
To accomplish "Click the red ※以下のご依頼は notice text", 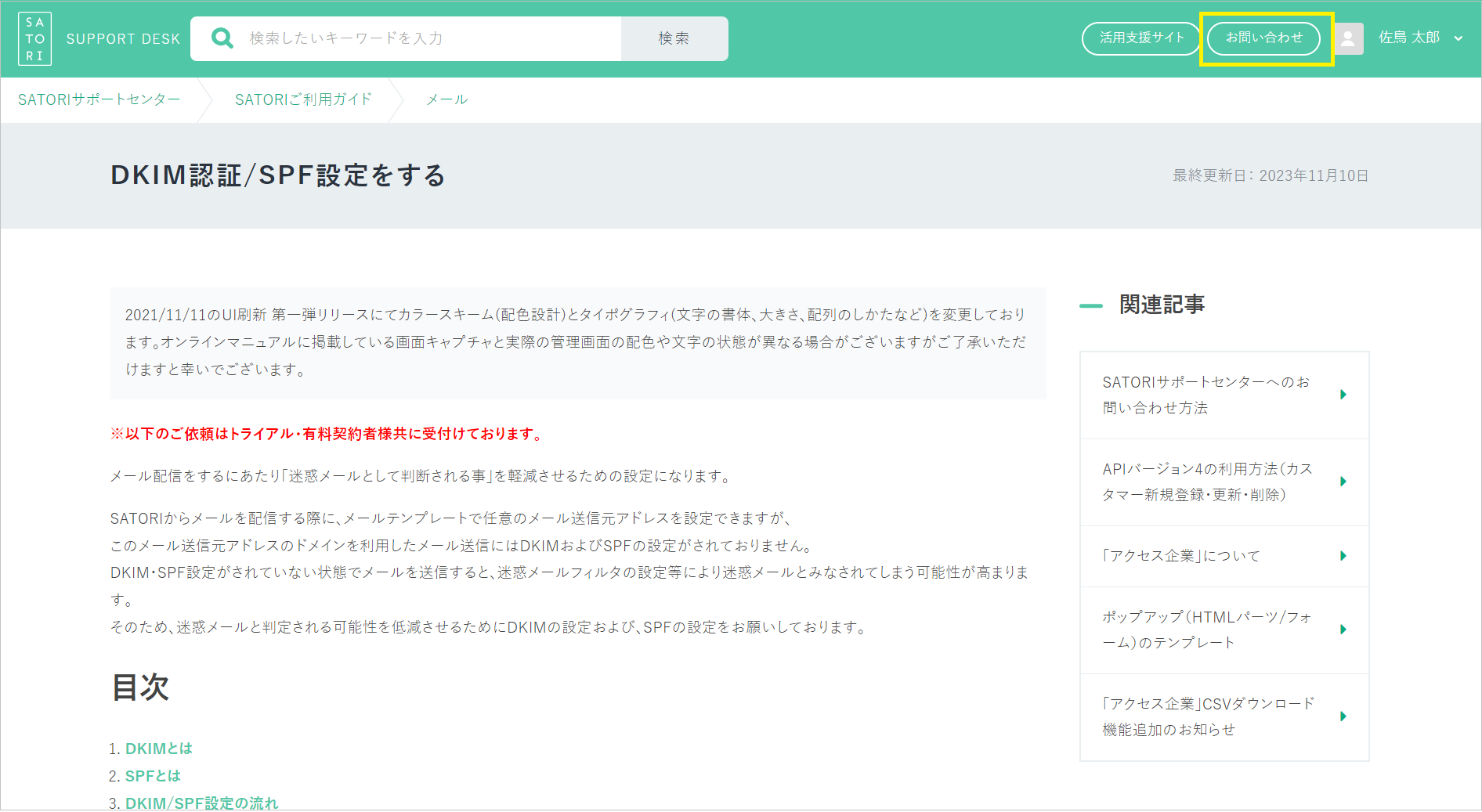I will point(327,434).
